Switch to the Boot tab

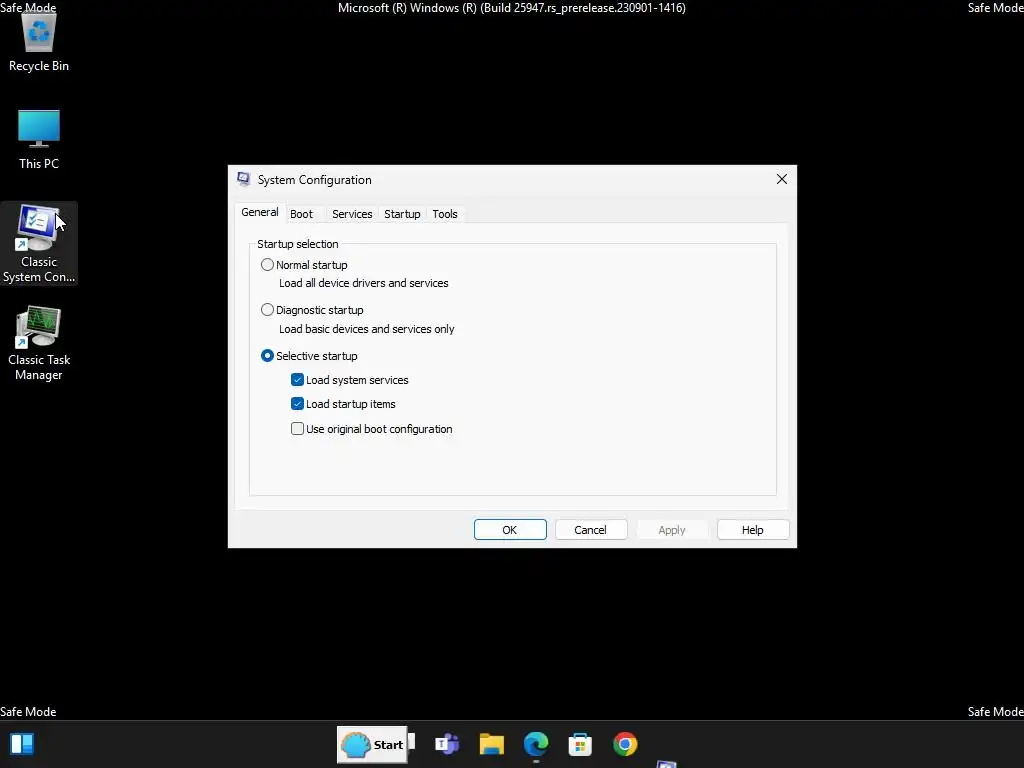pos(301,214)
